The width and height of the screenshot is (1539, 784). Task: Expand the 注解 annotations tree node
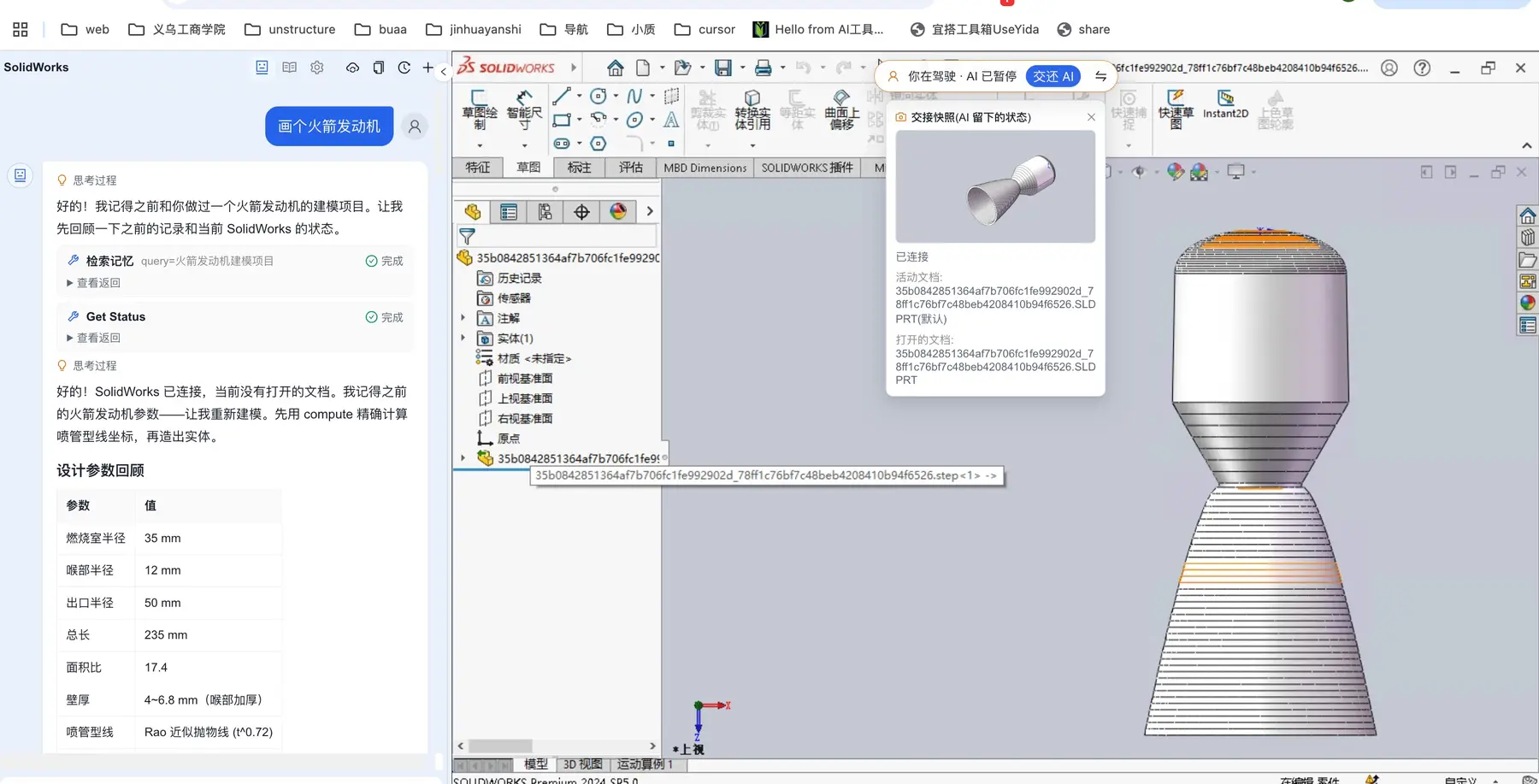[463, 318]
